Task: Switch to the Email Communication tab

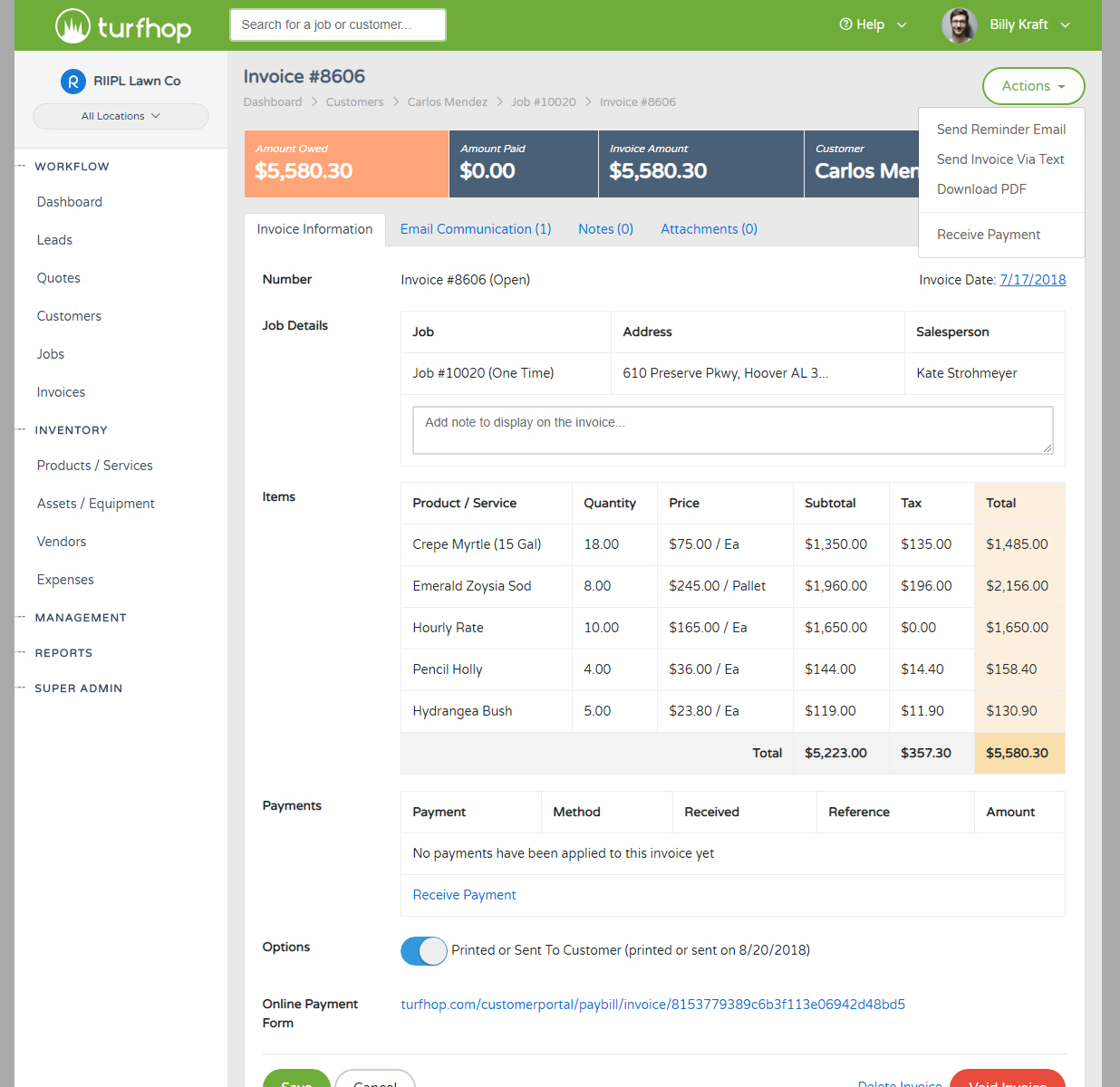Action: (475, 228)
